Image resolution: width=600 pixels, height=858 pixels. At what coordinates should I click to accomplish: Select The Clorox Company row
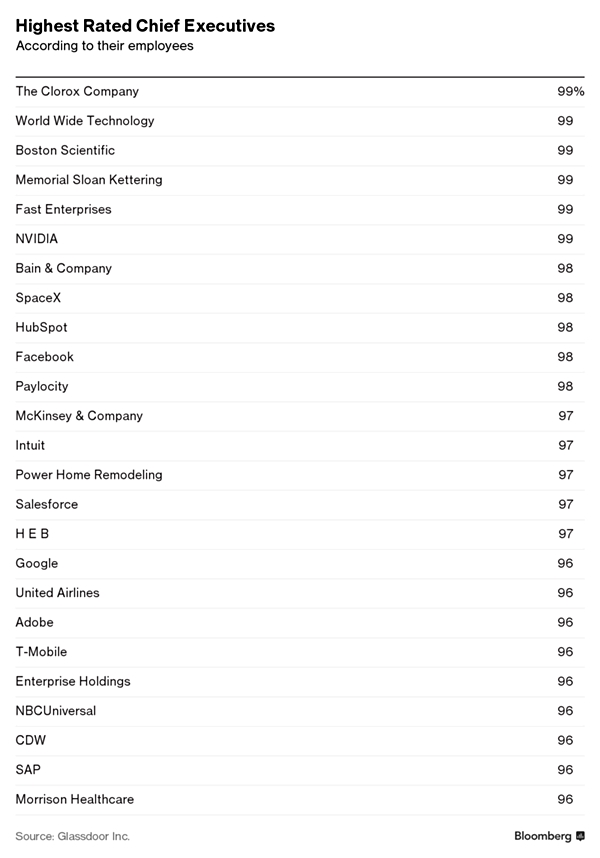77,91
